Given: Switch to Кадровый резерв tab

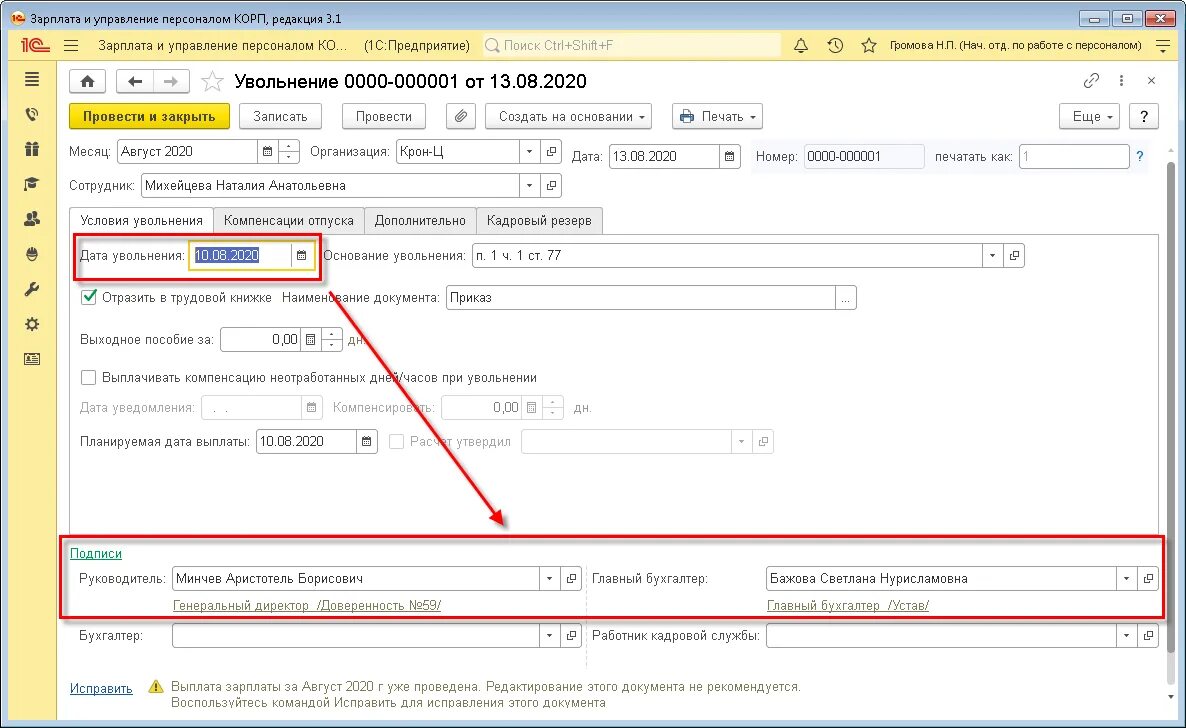Looking at the screenshot, I should click(539, 220).
